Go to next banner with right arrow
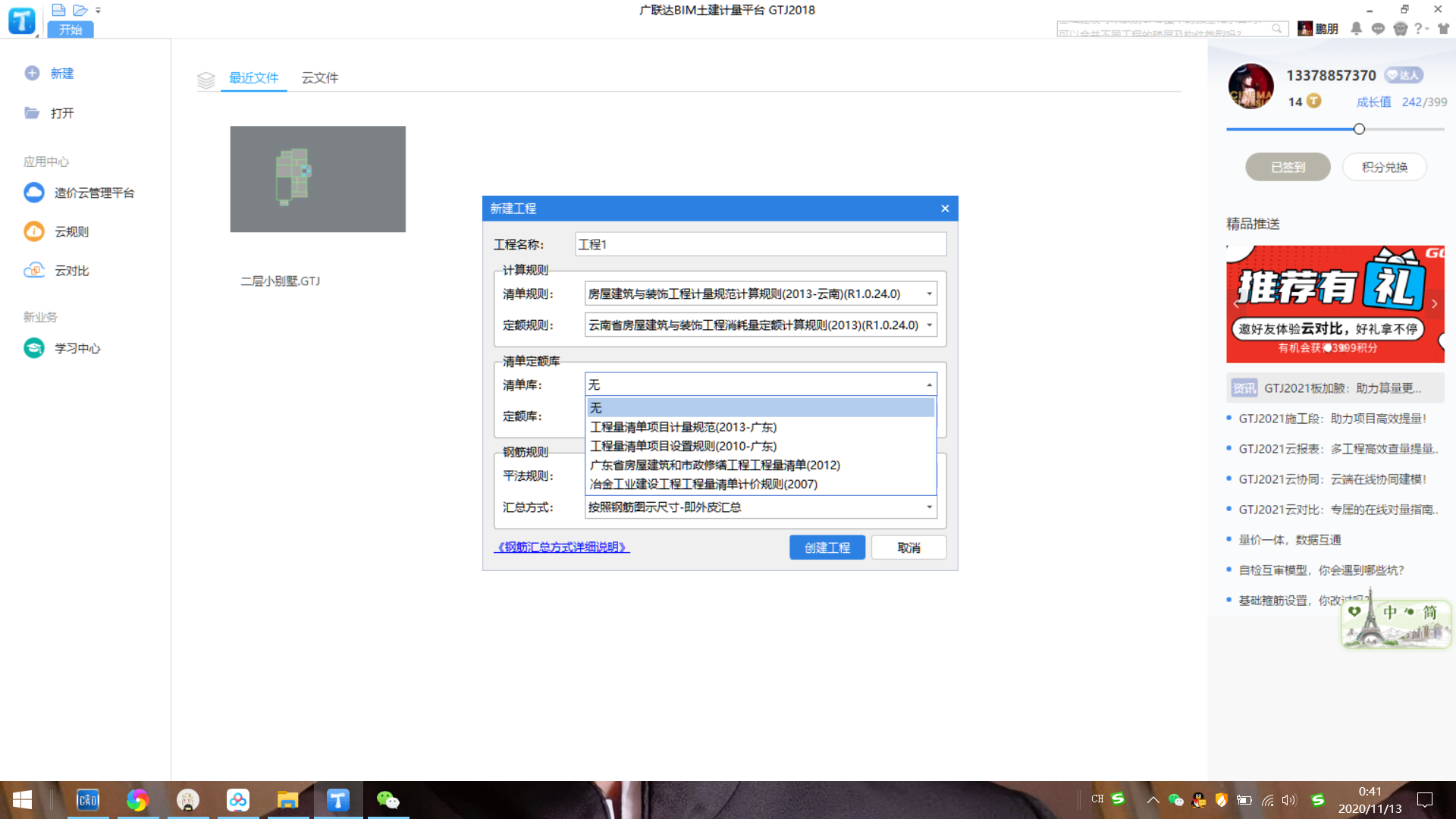 pos(1434,304)
